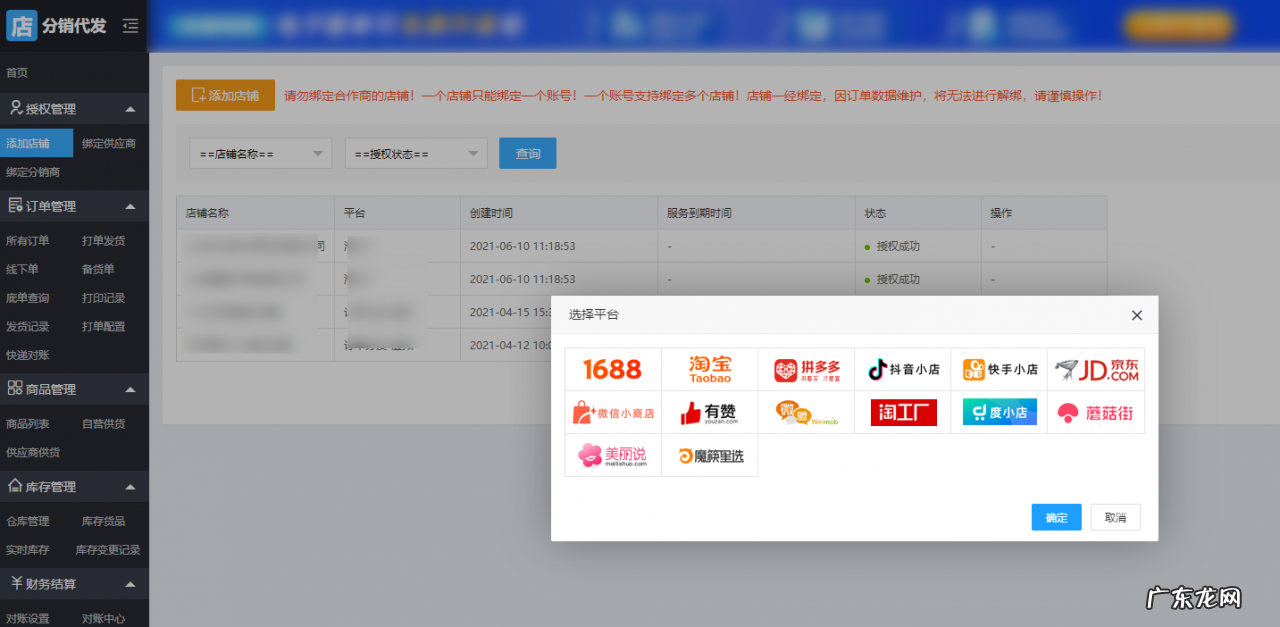The width and height of the screenshot is (1280, 627).
Task: Select the 拼多多 platform icon
Action: 806,368
